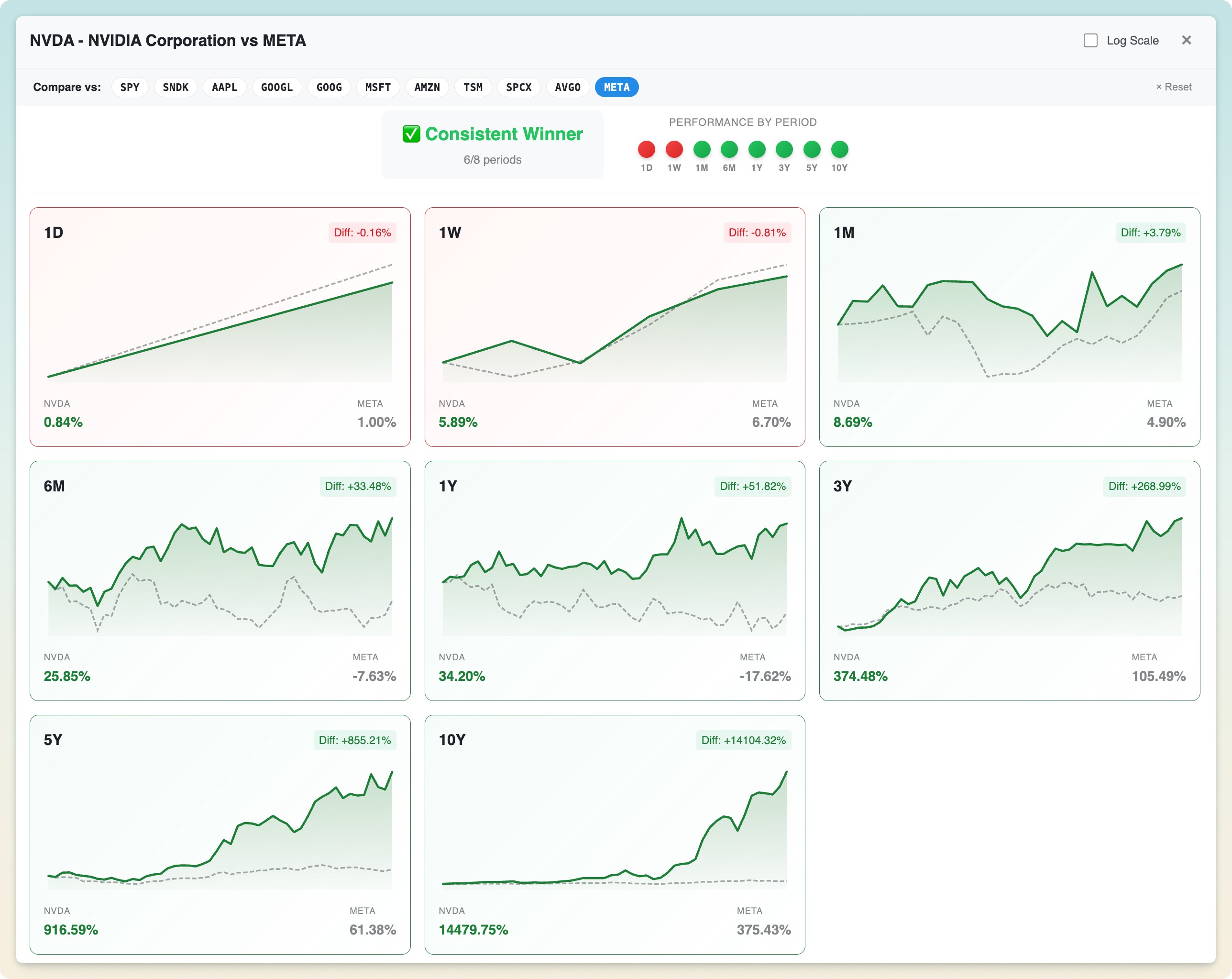Click the 'Diff: +51.82%' badge
1232x979 pixels.
tap(753, 486)
